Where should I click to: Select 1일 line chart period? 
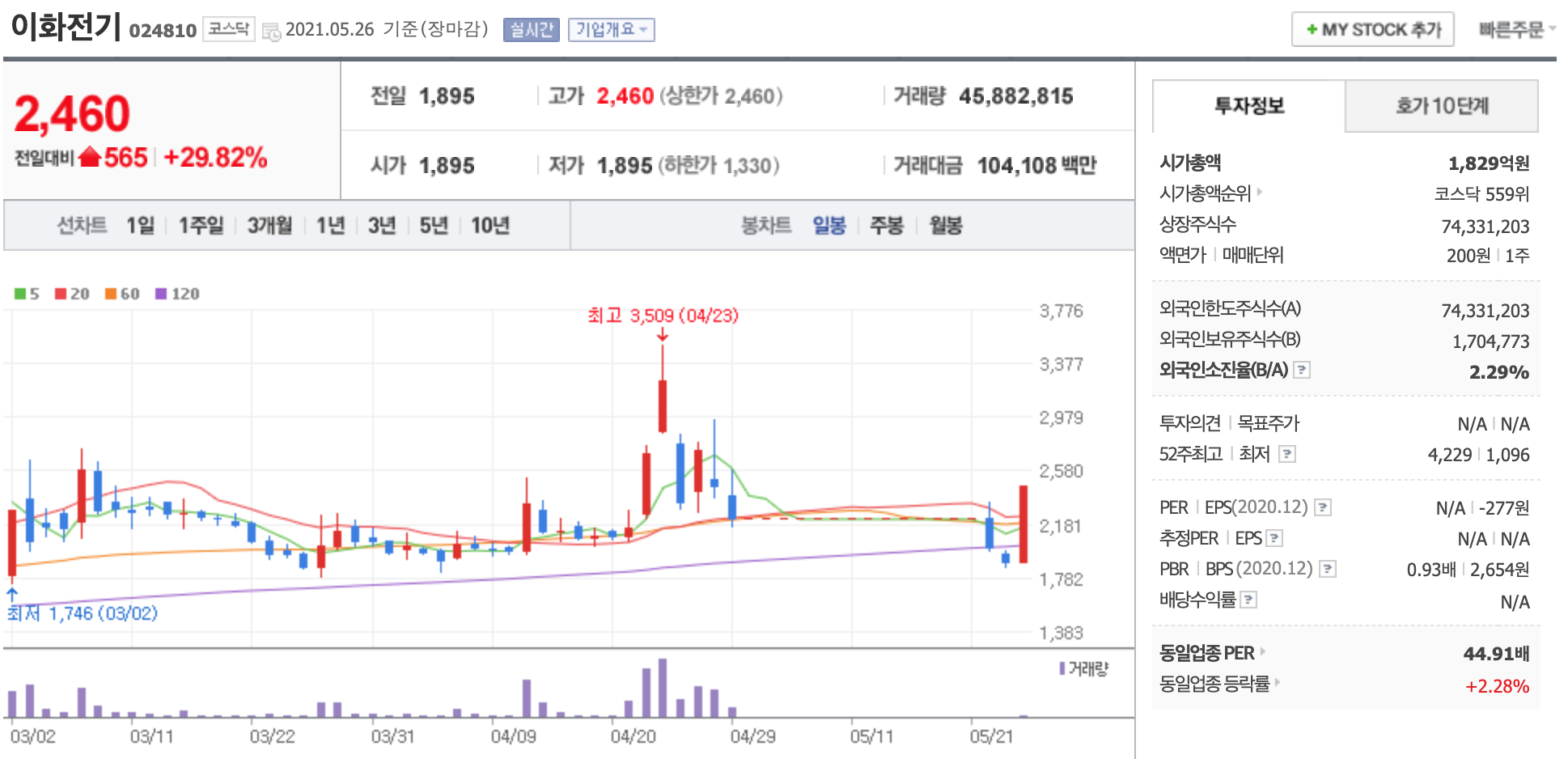(140, 225)
